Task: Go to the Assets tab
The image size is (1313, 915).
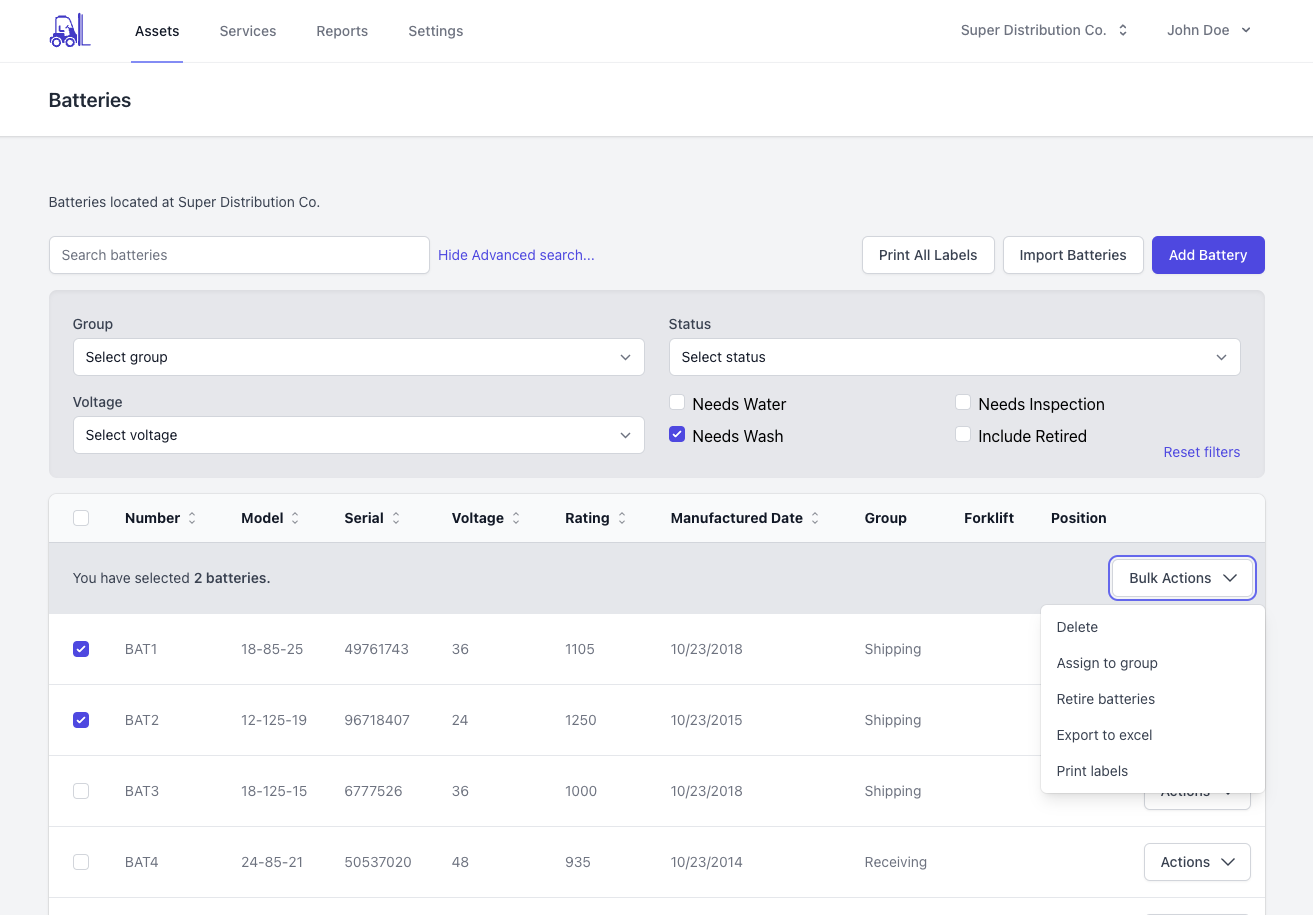Action: 157,31
